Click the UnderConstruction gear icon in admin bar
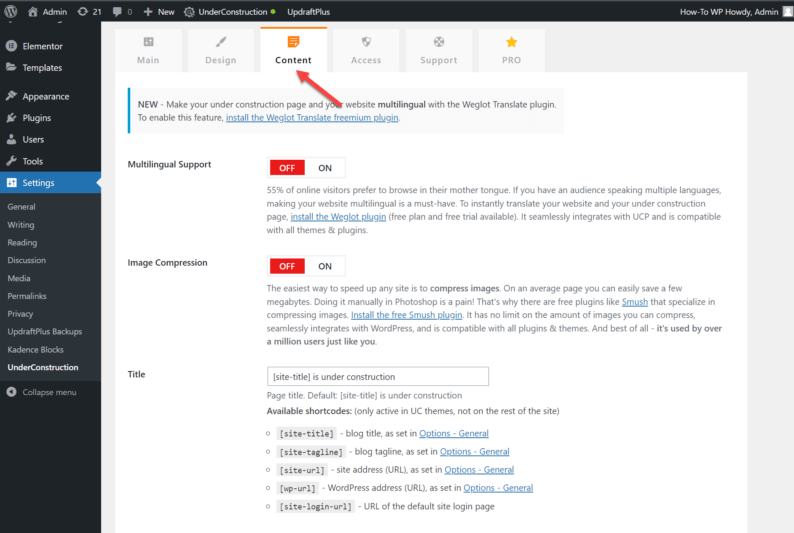The height and width of the screenshot is (533, 794). point(189,12)
